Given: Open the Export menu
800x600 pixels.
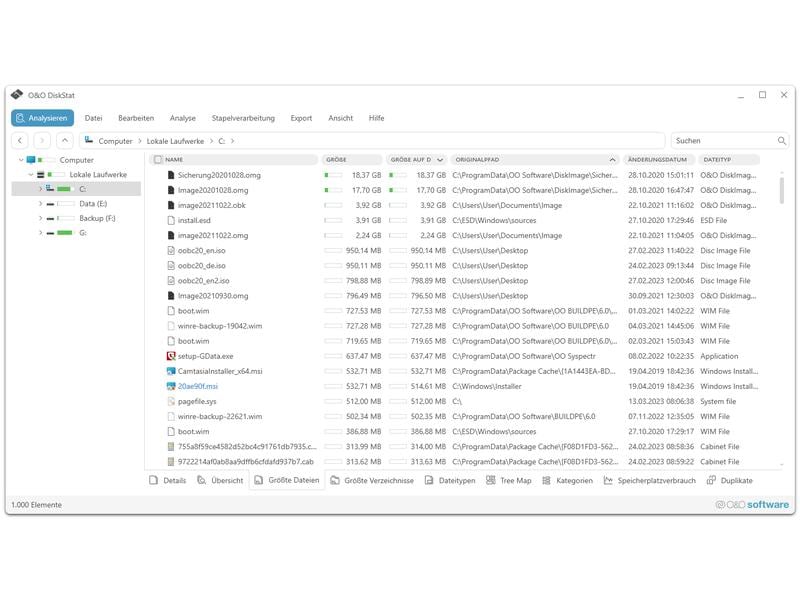Looking at the screenshot, I should 301,118.
